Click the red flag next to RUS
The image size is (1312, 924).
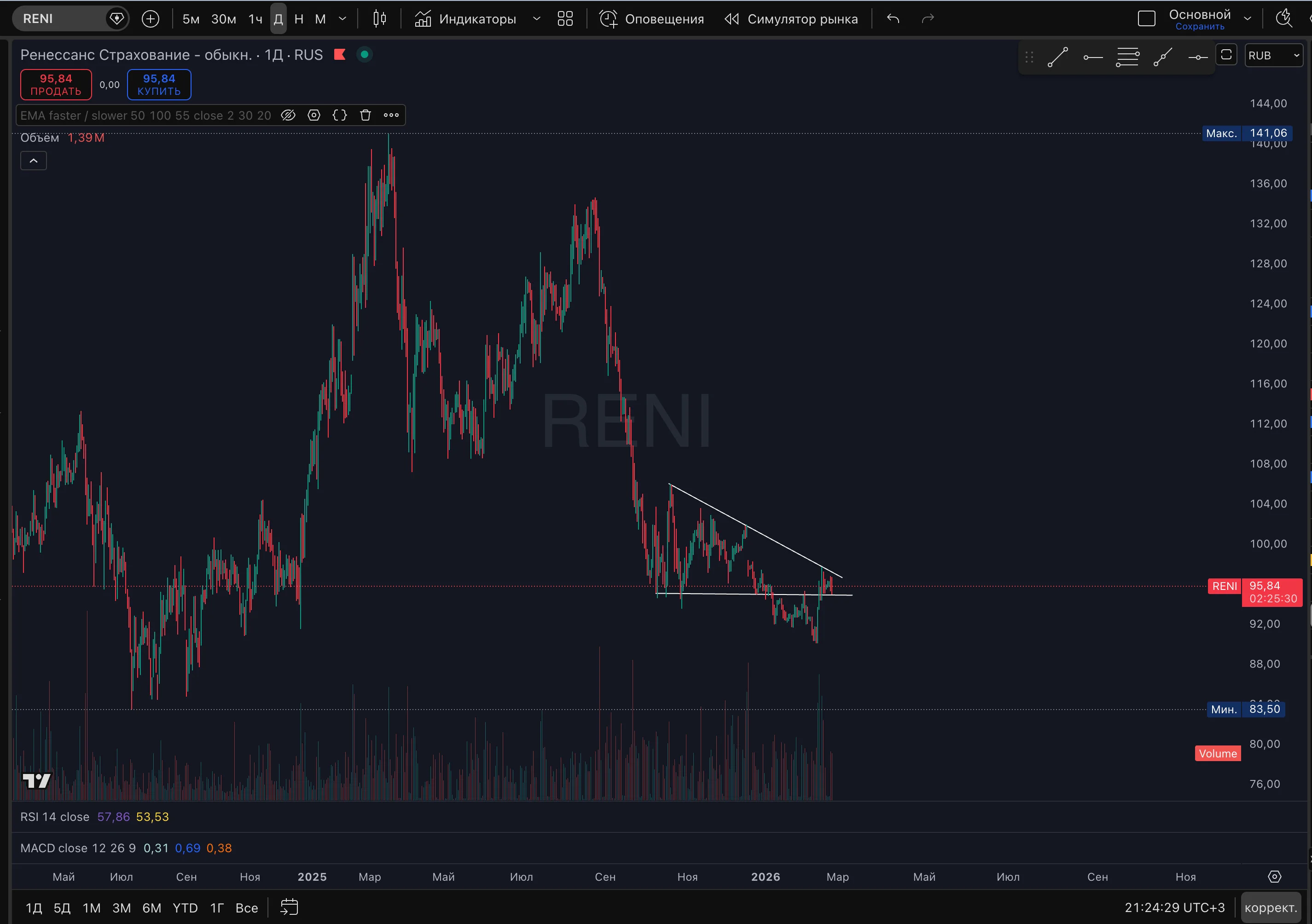pyautogui.click(x=340, y=55)
